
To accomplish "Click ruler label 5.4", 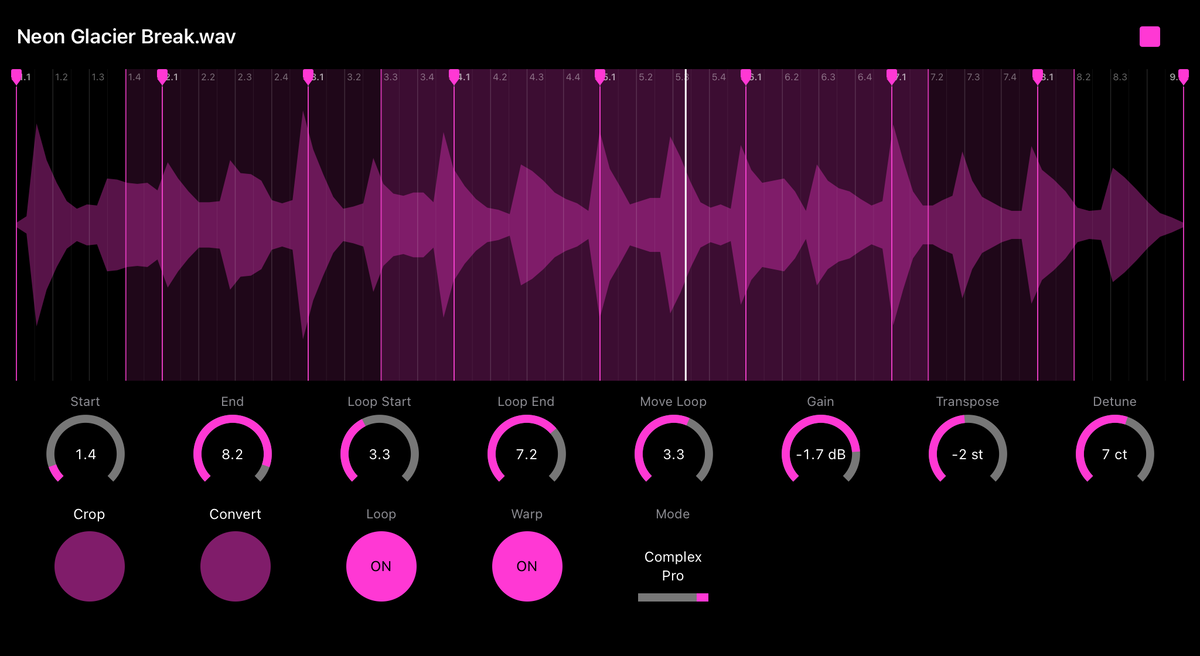I will [719, 77].
